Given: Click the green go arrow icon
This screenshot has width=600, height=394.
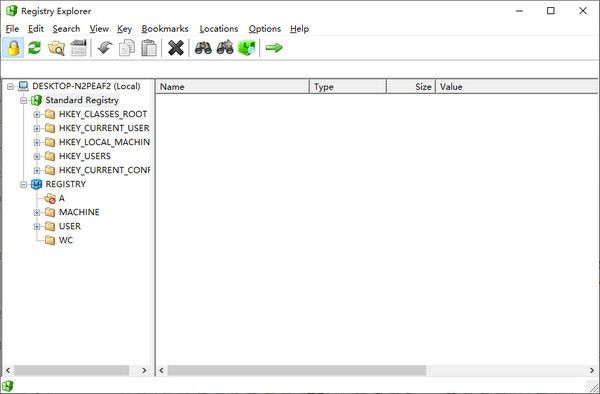Looking at the screenshot, I should (274, 48).
